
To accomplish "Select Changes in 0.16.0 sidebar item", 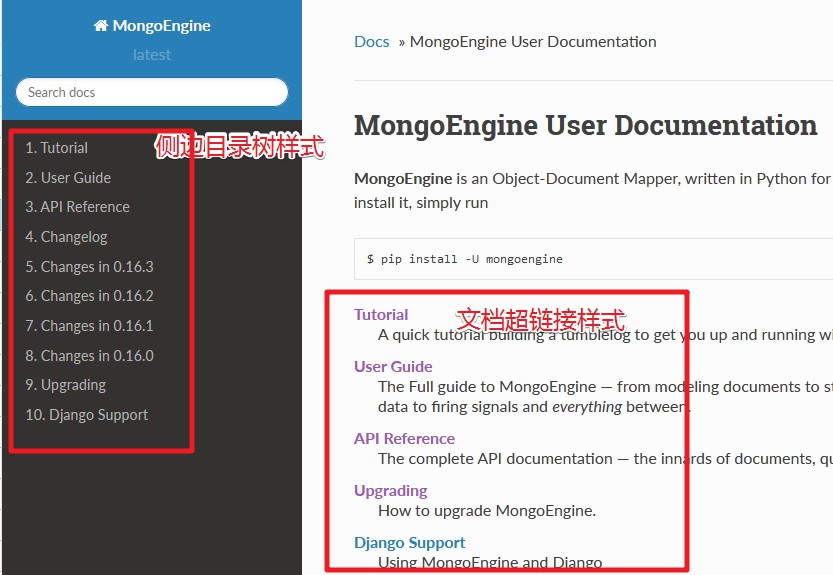I will pos(89,356).
